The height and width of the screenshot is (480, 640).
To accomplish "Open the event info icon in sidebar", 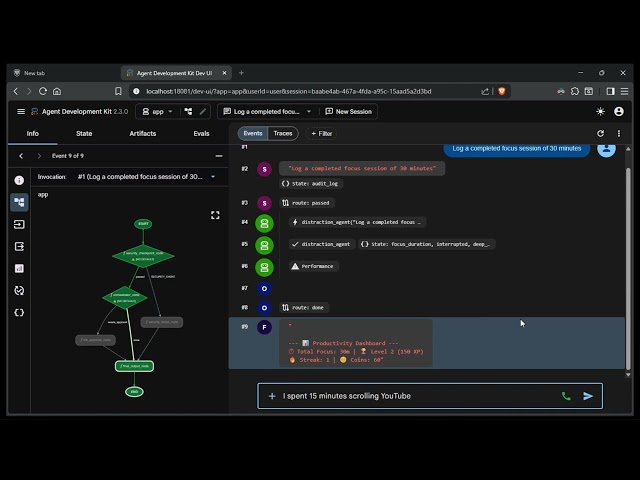I will [x=19, y=180].
